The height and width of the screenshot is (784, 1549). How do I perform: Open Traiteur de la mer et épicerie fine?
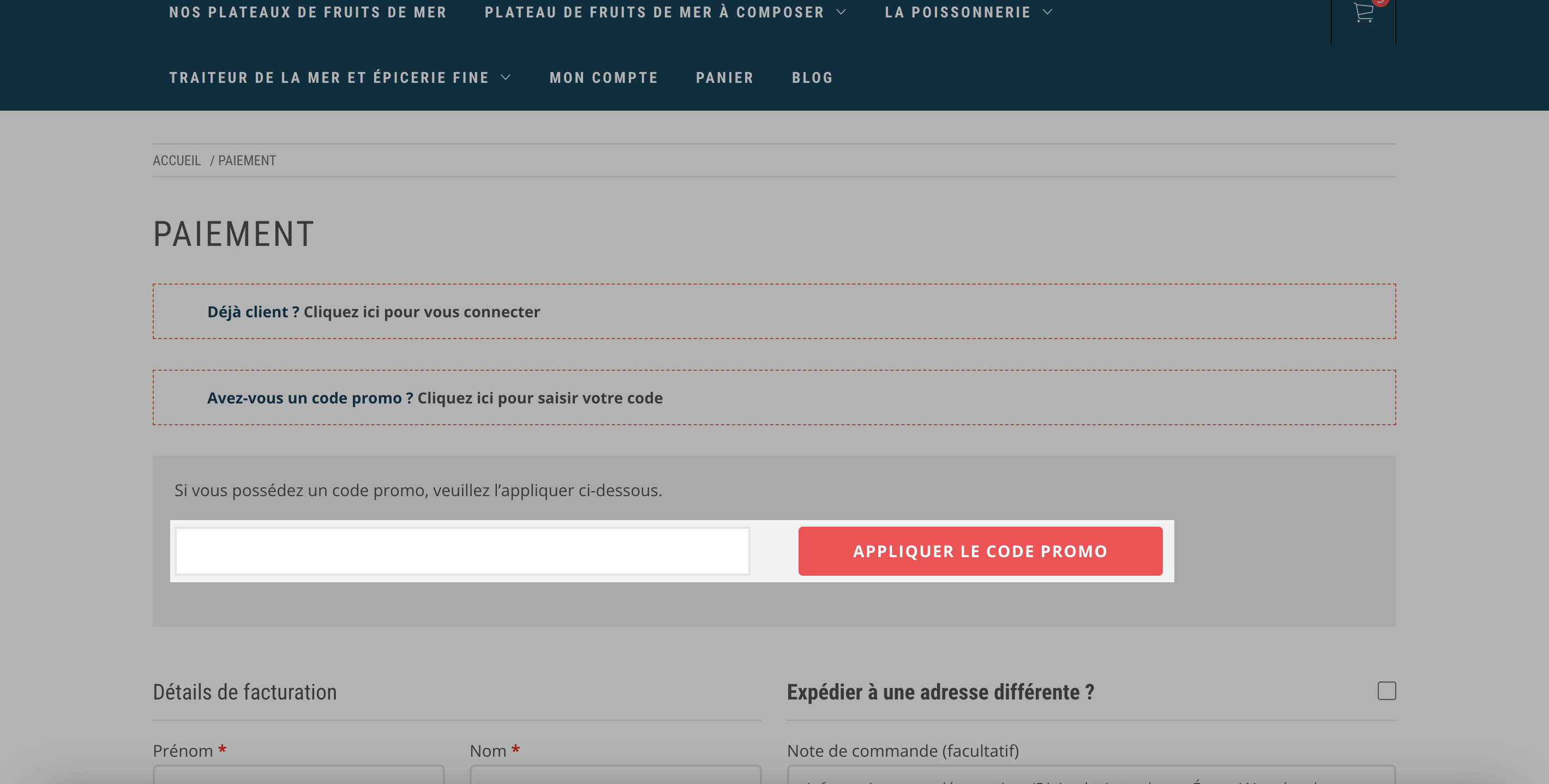(329, 77)
